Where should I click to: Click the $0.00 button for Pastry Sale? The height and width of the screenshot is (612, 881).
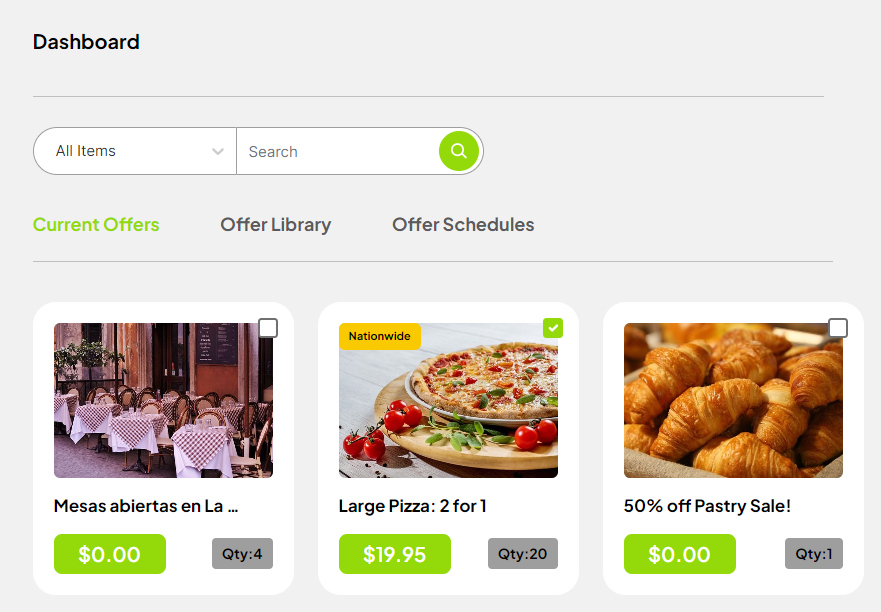coord(680,554)
